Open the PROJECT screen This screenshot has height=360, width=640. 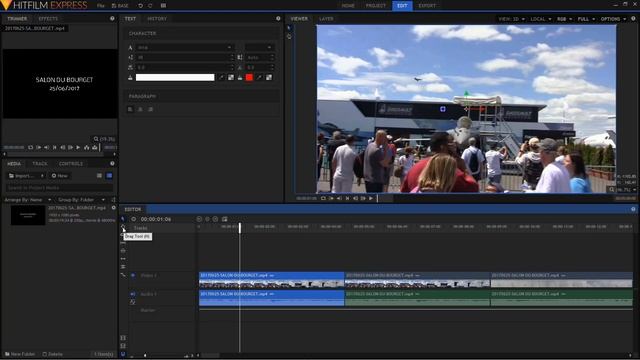pos(376,6)
